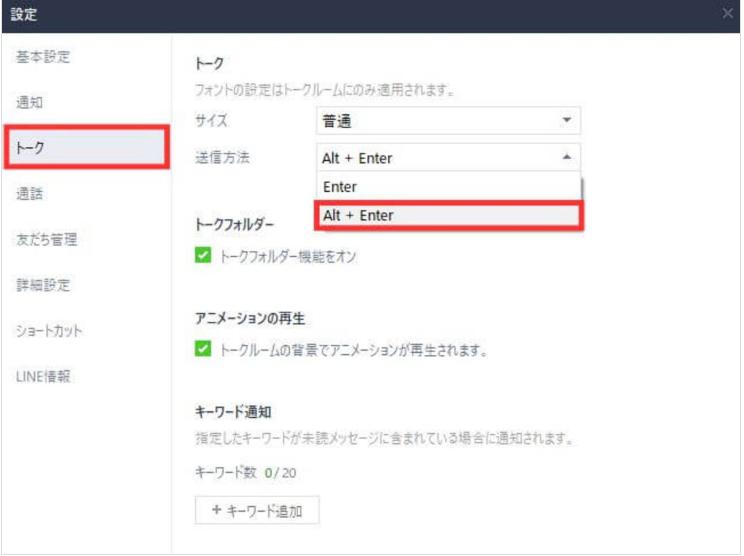Go to the 通知 settings section

29,102
